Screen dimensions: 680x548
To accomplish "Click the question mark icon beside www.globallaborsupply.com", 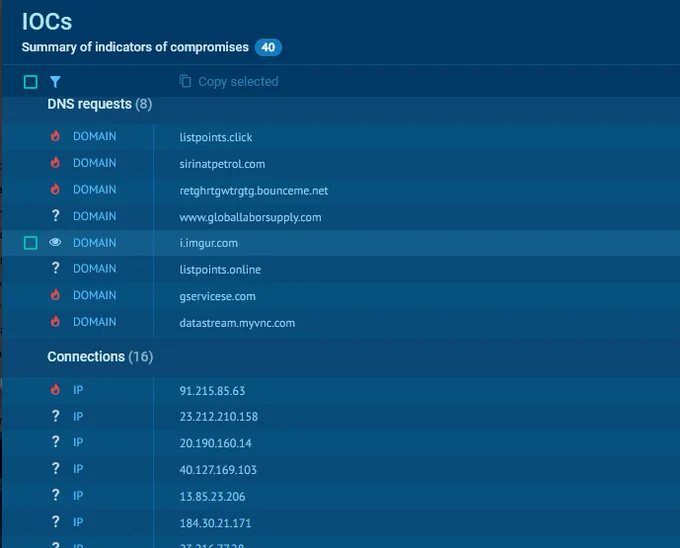I will 55,216.
